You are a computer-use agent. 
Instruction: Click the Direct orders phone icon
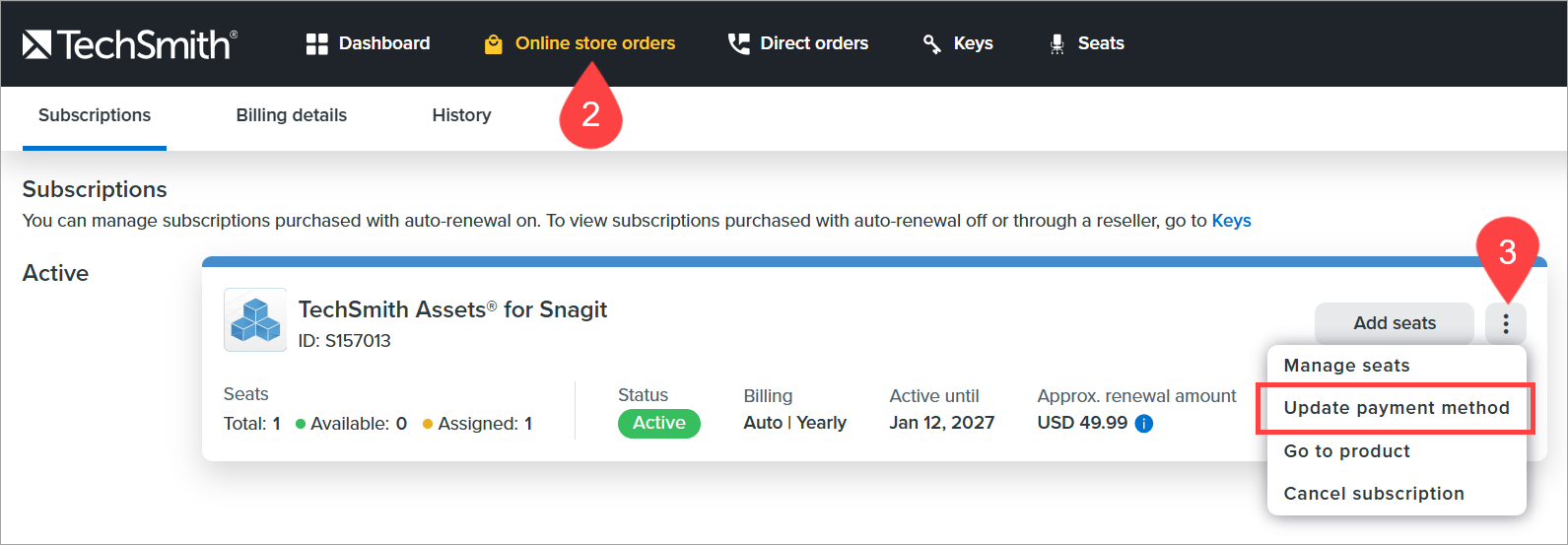click(x=738, y=43)
